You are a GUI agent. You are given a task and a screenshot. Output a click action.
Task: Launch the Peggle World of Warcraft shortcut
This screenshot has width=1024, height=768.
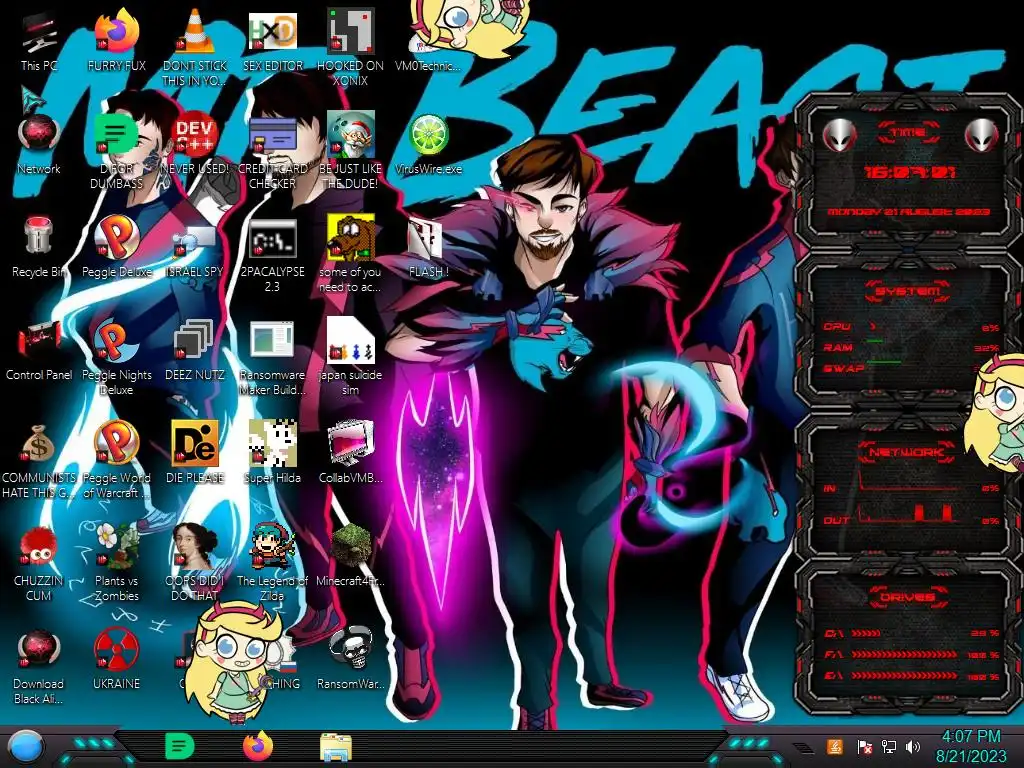(116, 460)
